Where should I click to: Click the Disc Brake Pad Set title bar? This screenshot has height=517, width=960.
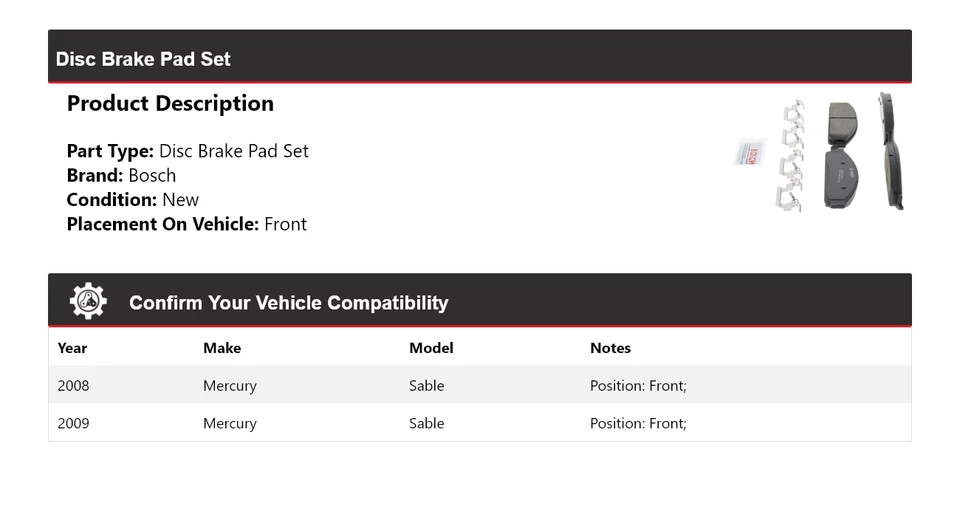point(143,59)
